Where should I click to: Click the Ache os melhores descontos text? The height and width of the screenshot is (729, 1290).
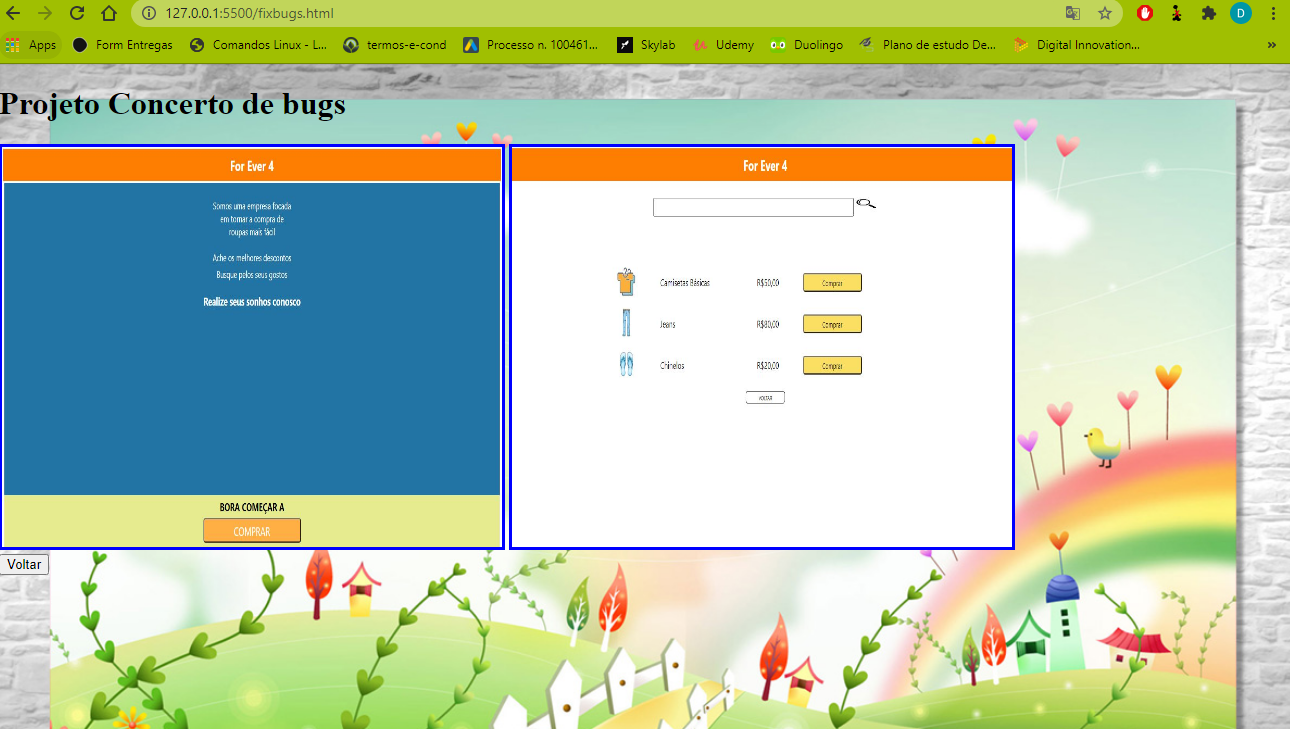[252, 258]
